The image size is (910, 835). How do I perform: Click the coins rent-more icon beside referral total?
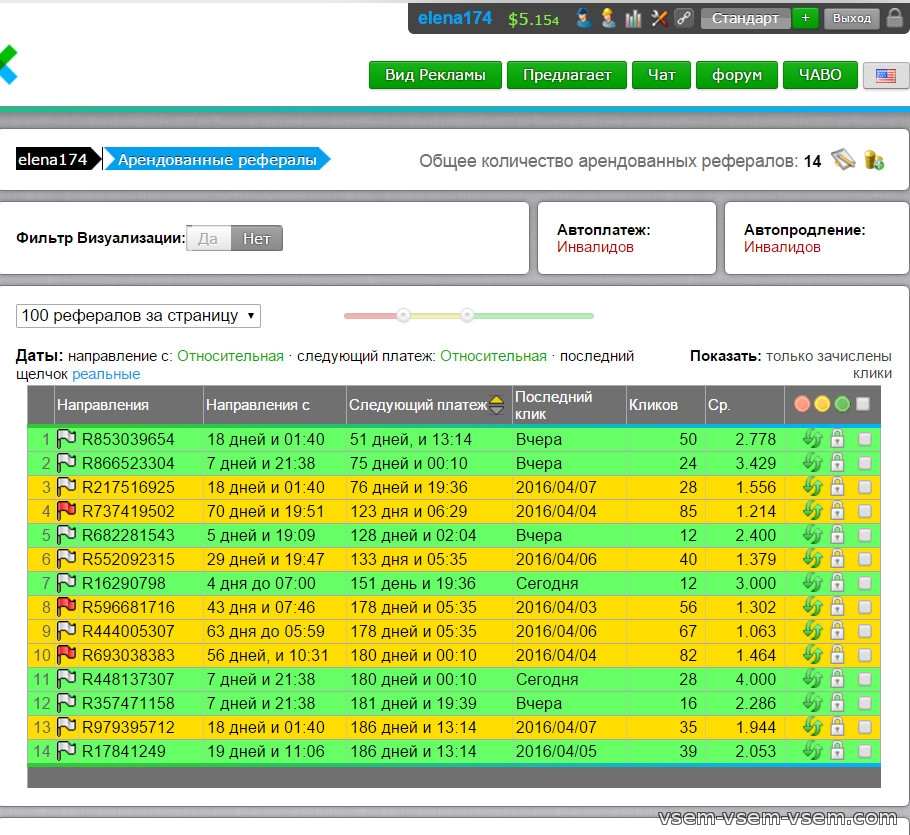pos(873,160)
